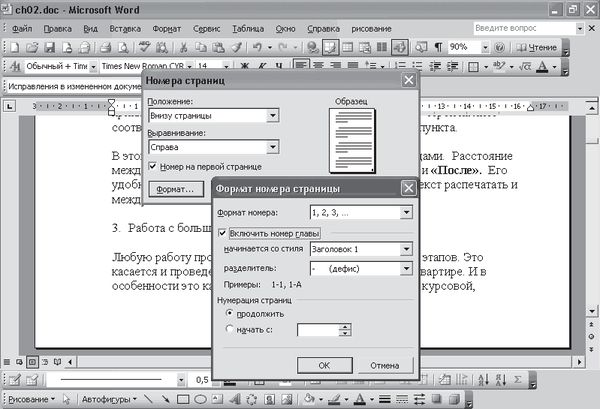Screen dimensions: 600x409
Task: Click the Save icon in toolbar
Action: point(50,47)
